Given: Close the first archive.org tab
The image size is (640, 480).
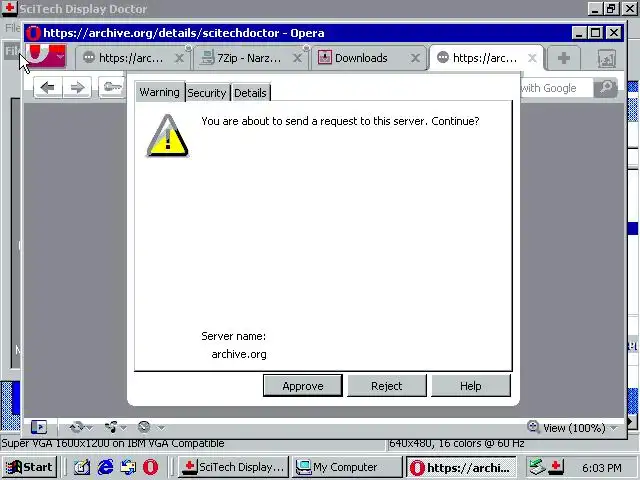Looking at the screenshot, I should point(179,58).
